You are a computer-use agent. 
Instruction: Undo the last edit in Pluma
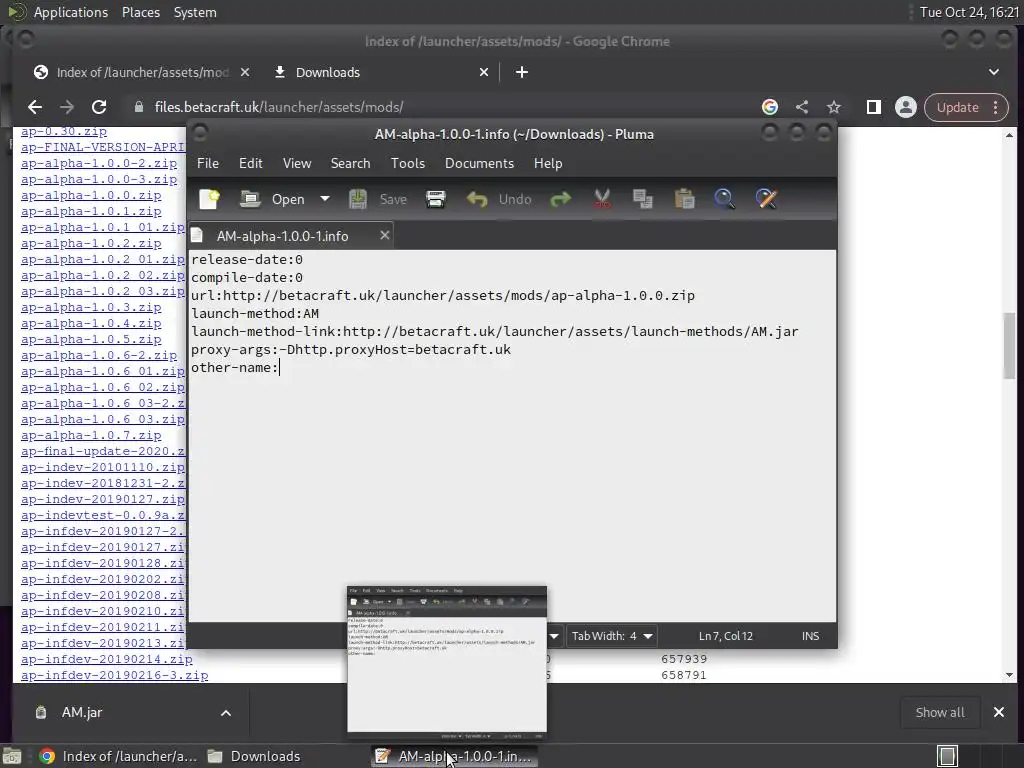click(500, 199)
